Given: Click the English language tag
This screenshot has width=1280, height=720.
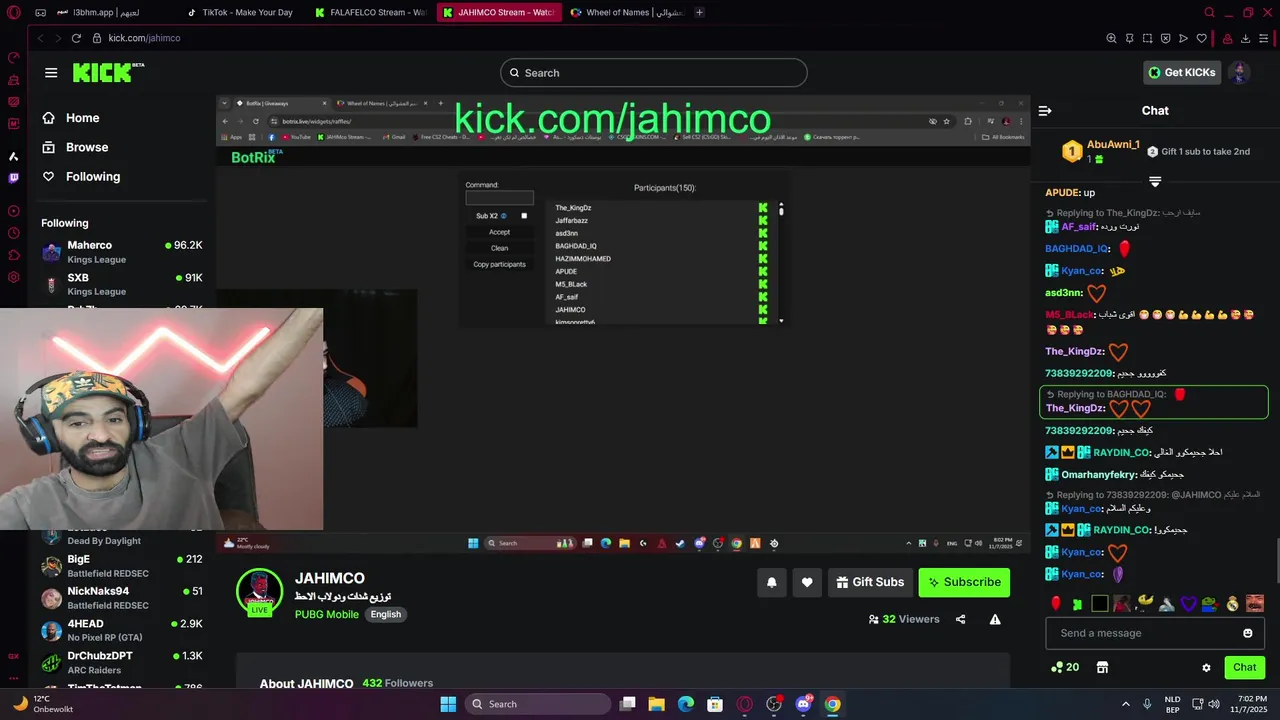Looking at the screenshot, I should click(385, 614).
